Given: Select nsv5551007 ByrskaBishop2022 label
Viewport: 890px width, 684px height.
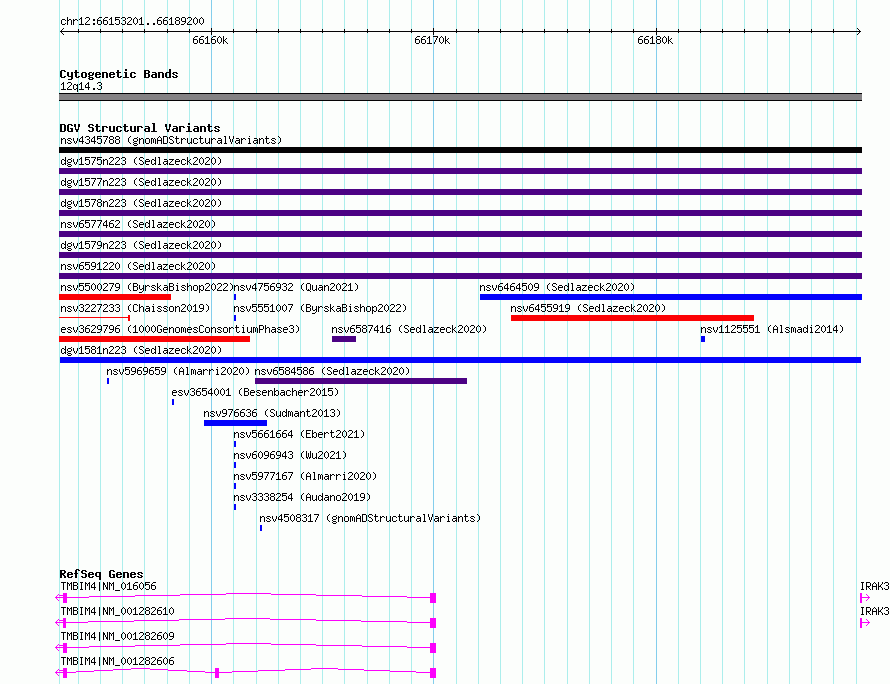Looking at the screenshot, I should [x=320, y=308].
